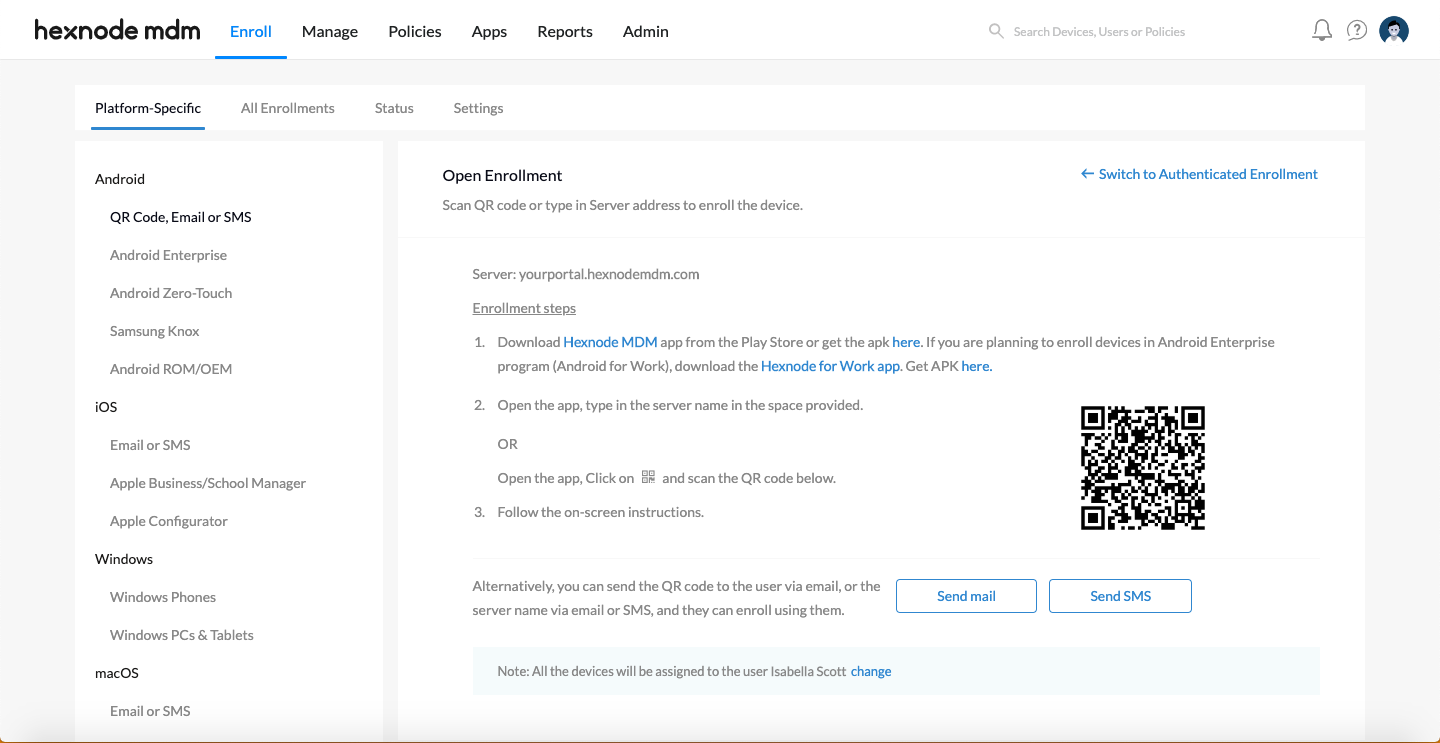Click the server address yourportal.hexnodemdm.com text
1440x743 pixels.
(x=609, y=274)
